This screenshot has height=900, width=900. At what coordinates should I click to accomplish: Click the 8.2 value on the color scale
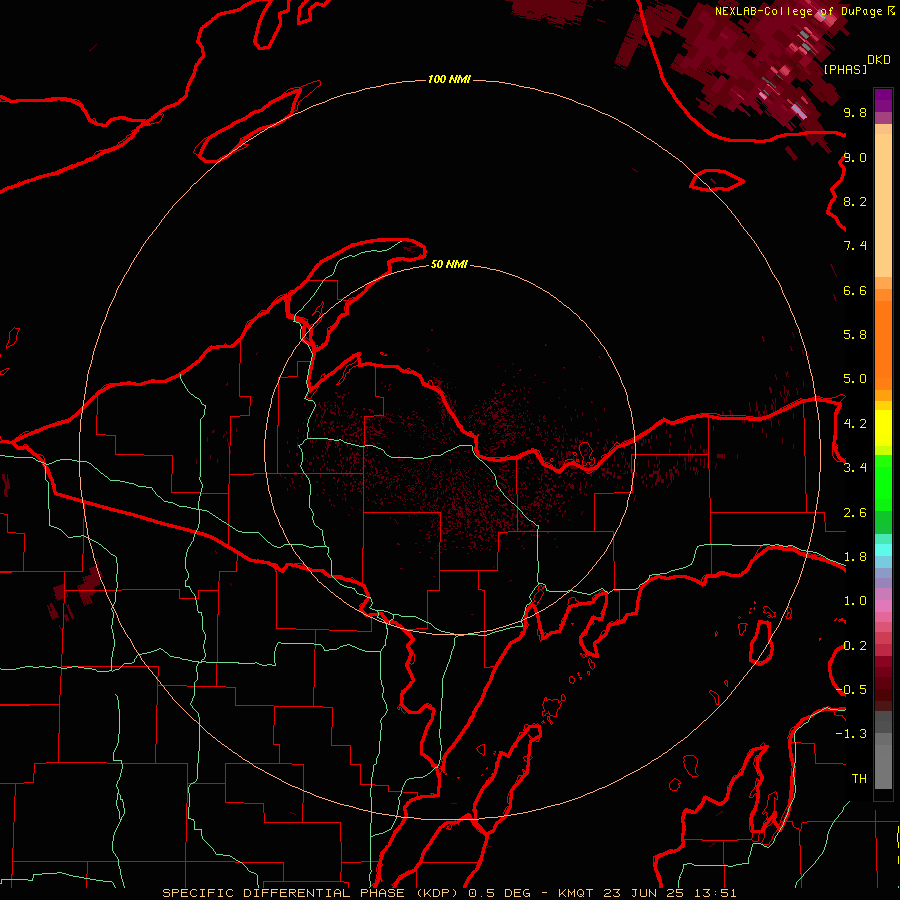click(x=855, y=201)
